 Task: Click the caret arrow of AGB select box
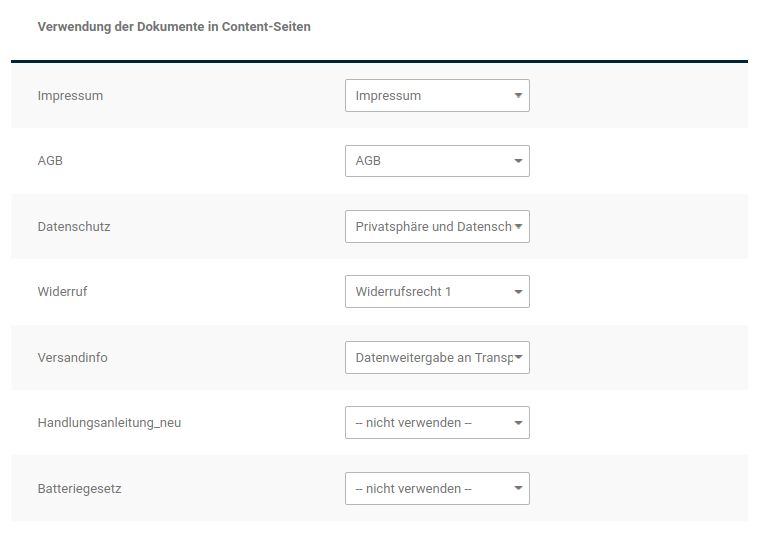coord(518,161)
